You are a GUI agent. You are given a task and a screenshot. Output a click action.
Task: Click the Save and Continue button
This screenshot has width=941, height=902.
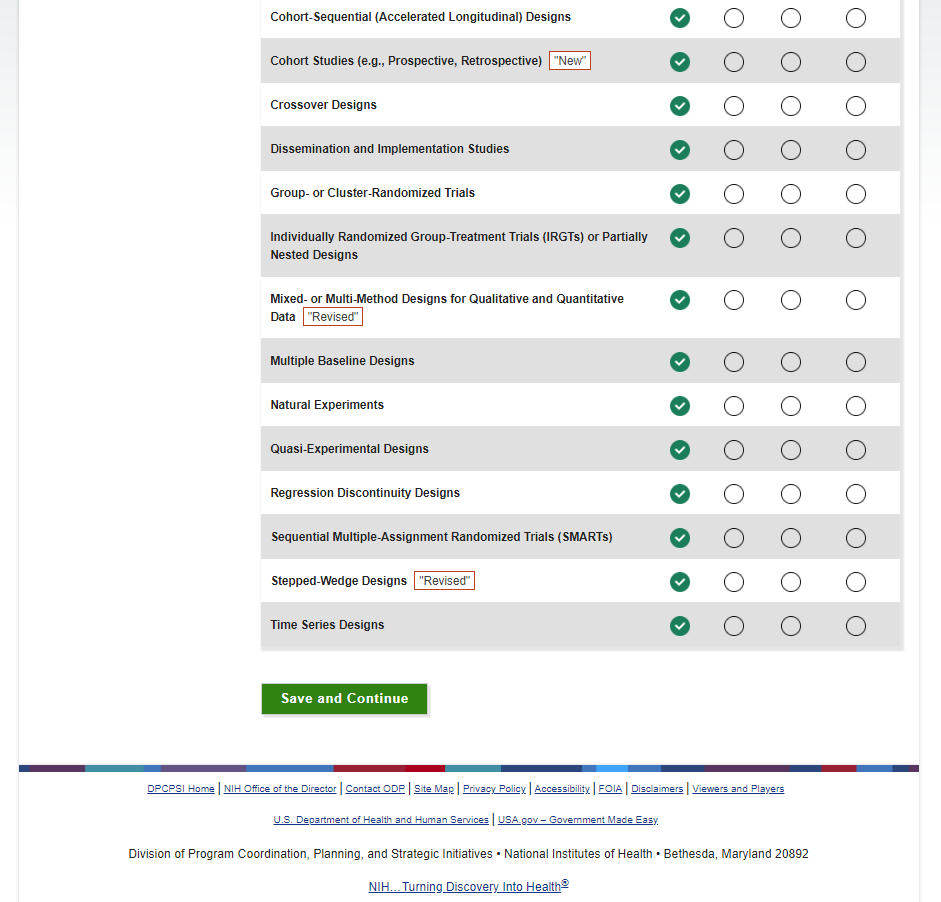click(344, 699)
